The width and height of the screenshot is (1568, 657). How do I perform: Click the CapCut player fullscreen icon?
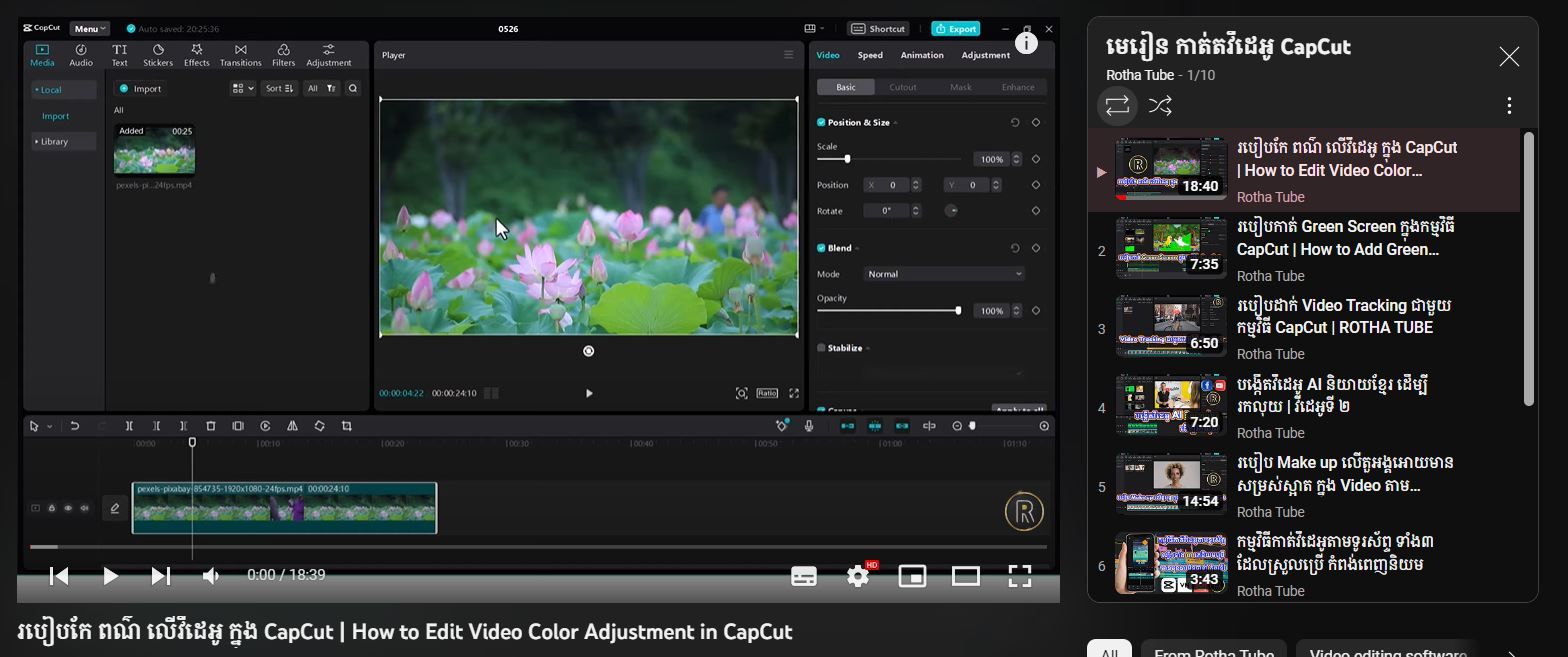coord(794,393)
